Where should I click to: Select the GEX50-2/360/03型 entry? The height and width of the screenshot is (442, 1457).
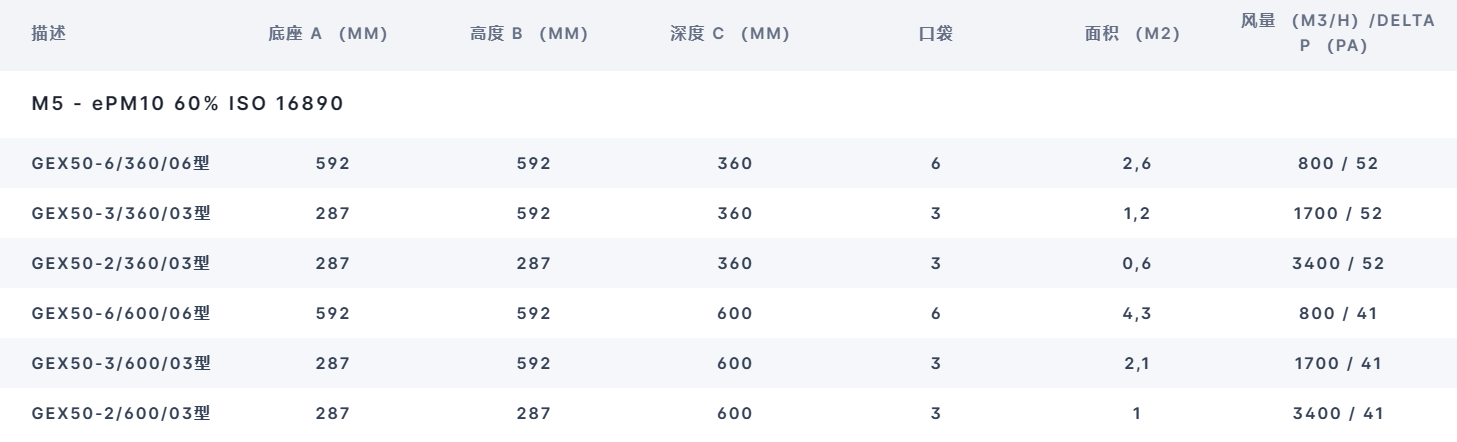pos(122,262)
